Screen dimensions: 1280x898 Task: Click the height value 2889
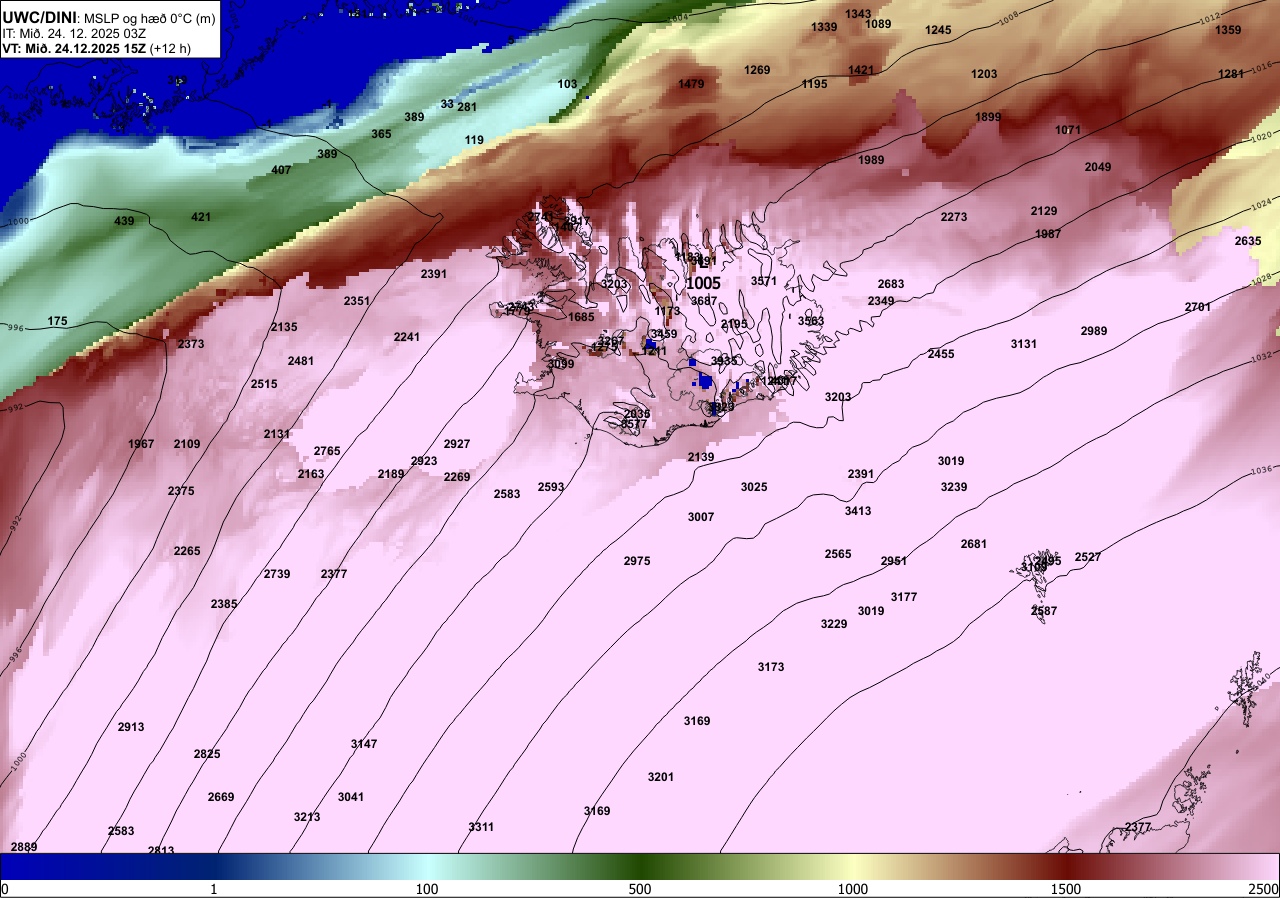click(x=24, y=847)
